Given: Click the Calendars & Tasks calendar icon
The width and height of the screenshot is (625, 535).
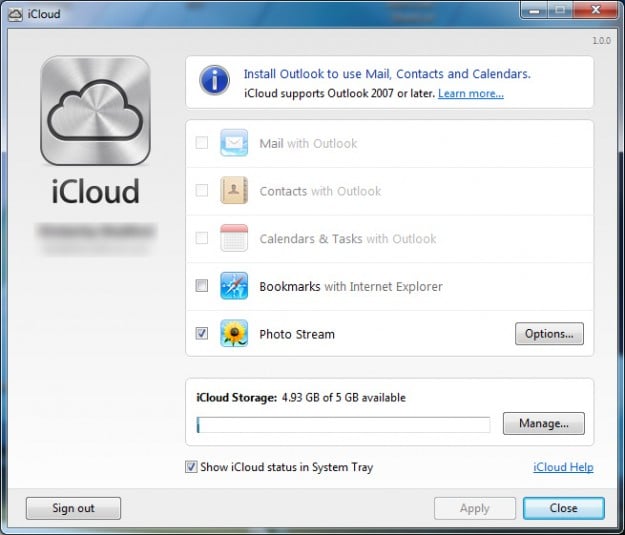Looking at the screenshot, I should [233, 239].
